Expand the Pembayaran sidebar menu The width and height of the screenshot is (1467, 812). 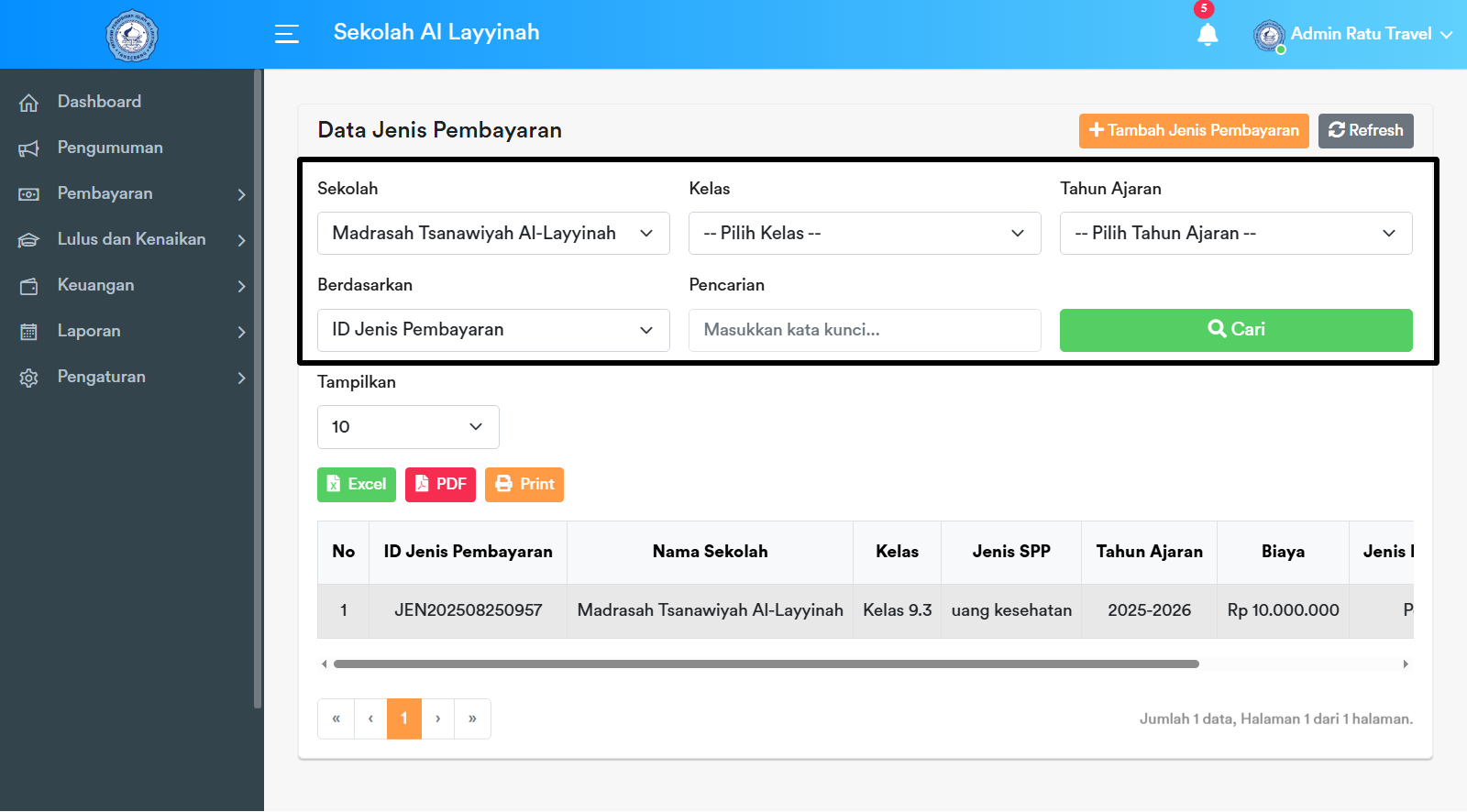[131, 193]
